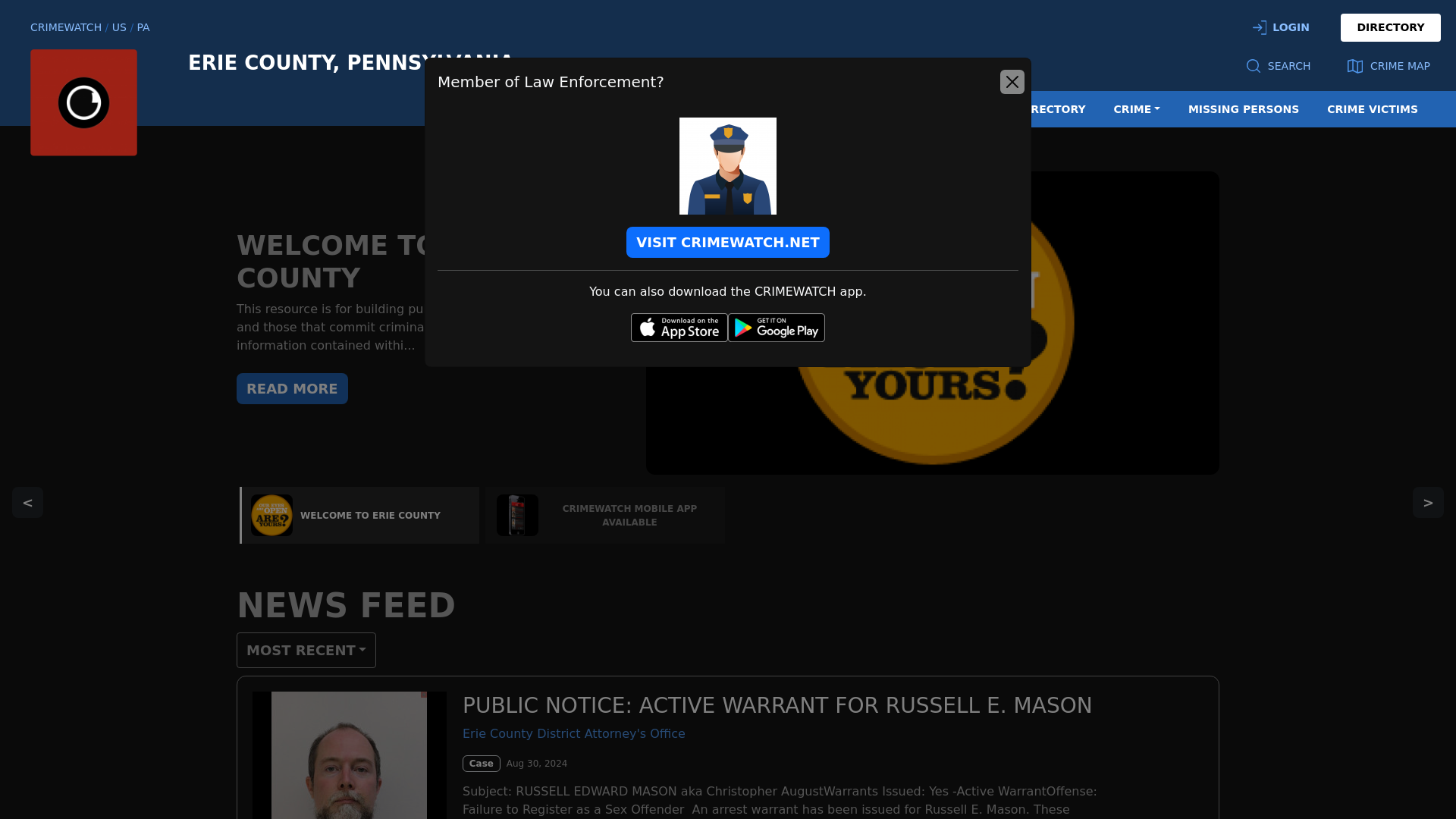
Task: Open the Crime Map
Action: (x=1389, y=66)
